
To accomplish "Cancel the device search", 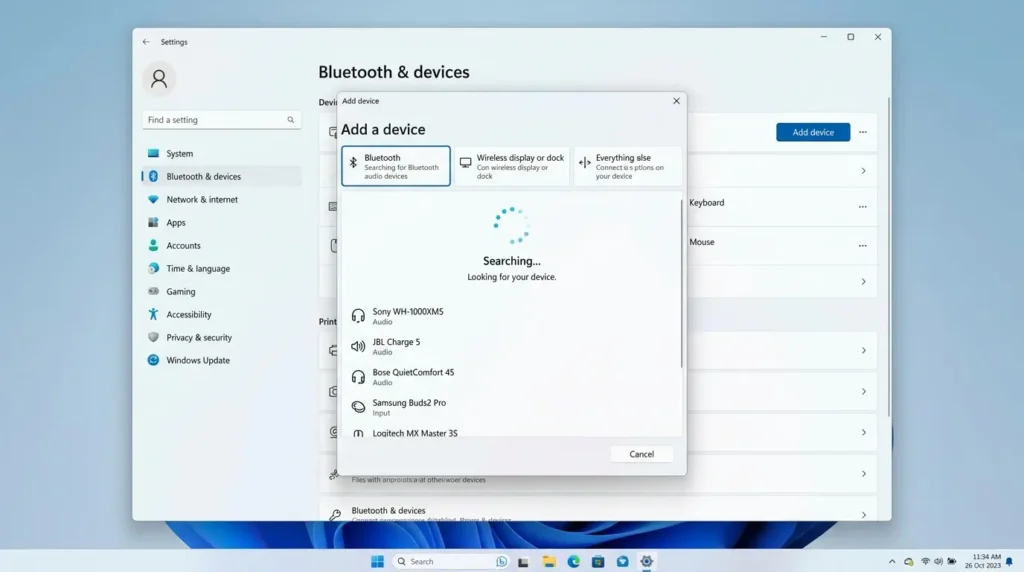I will tap(641, 454).
